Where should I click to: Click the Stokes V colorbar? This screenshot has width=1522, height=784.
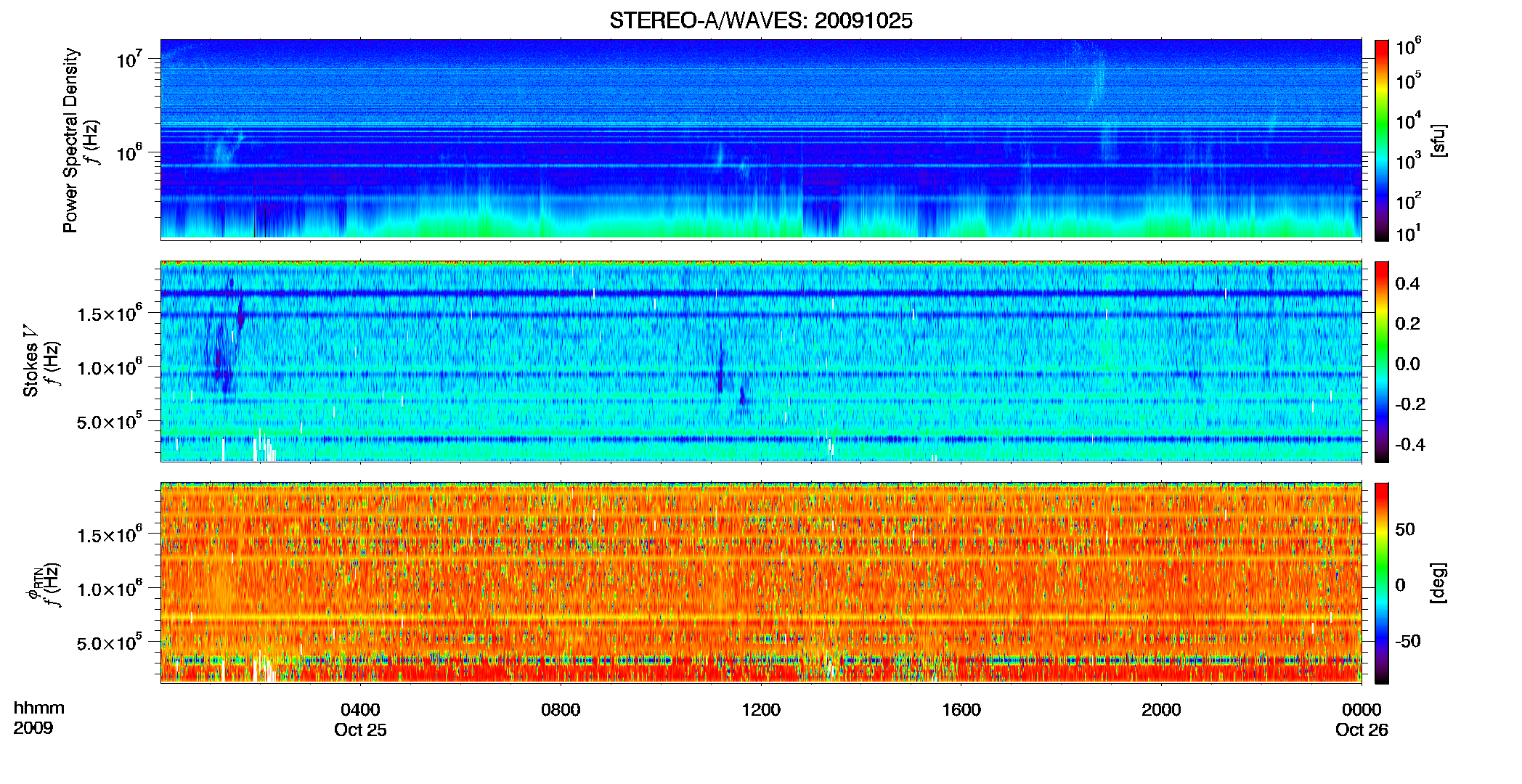(1382, 362)
